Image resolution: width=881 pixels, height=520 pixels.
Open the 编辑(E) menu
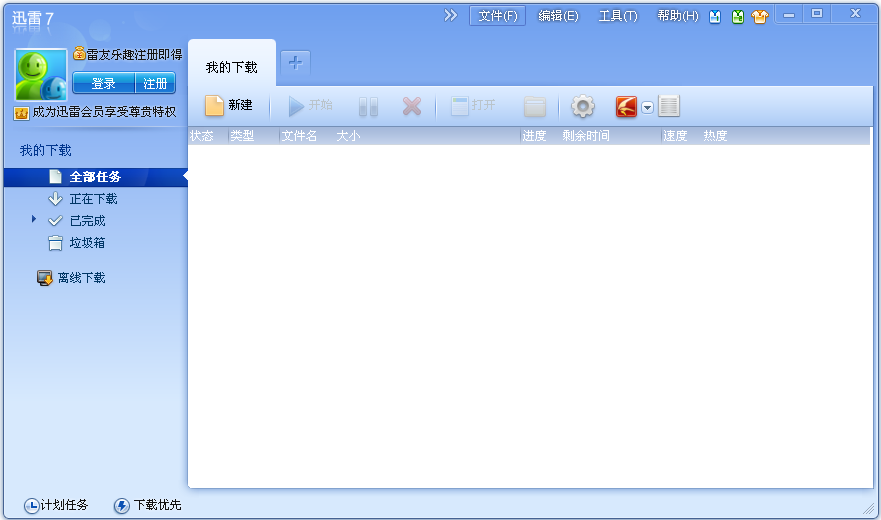(x=558, y=16)
